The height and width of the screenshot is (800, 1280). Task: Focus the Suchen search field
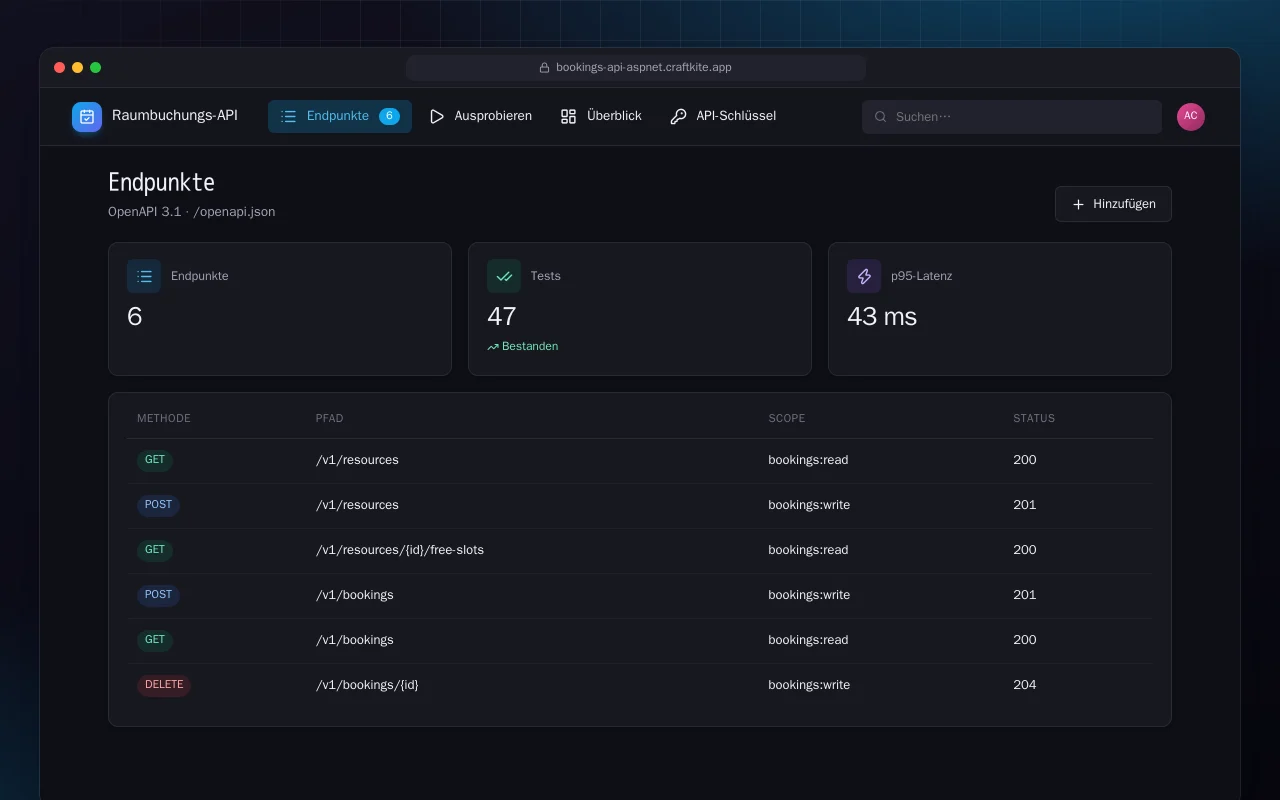tap(1012, 117)
